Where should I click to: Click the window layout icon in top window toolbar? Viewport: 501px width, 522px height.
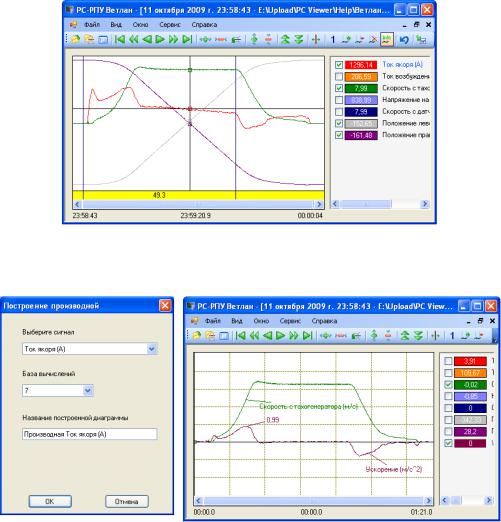coord(103,39)
